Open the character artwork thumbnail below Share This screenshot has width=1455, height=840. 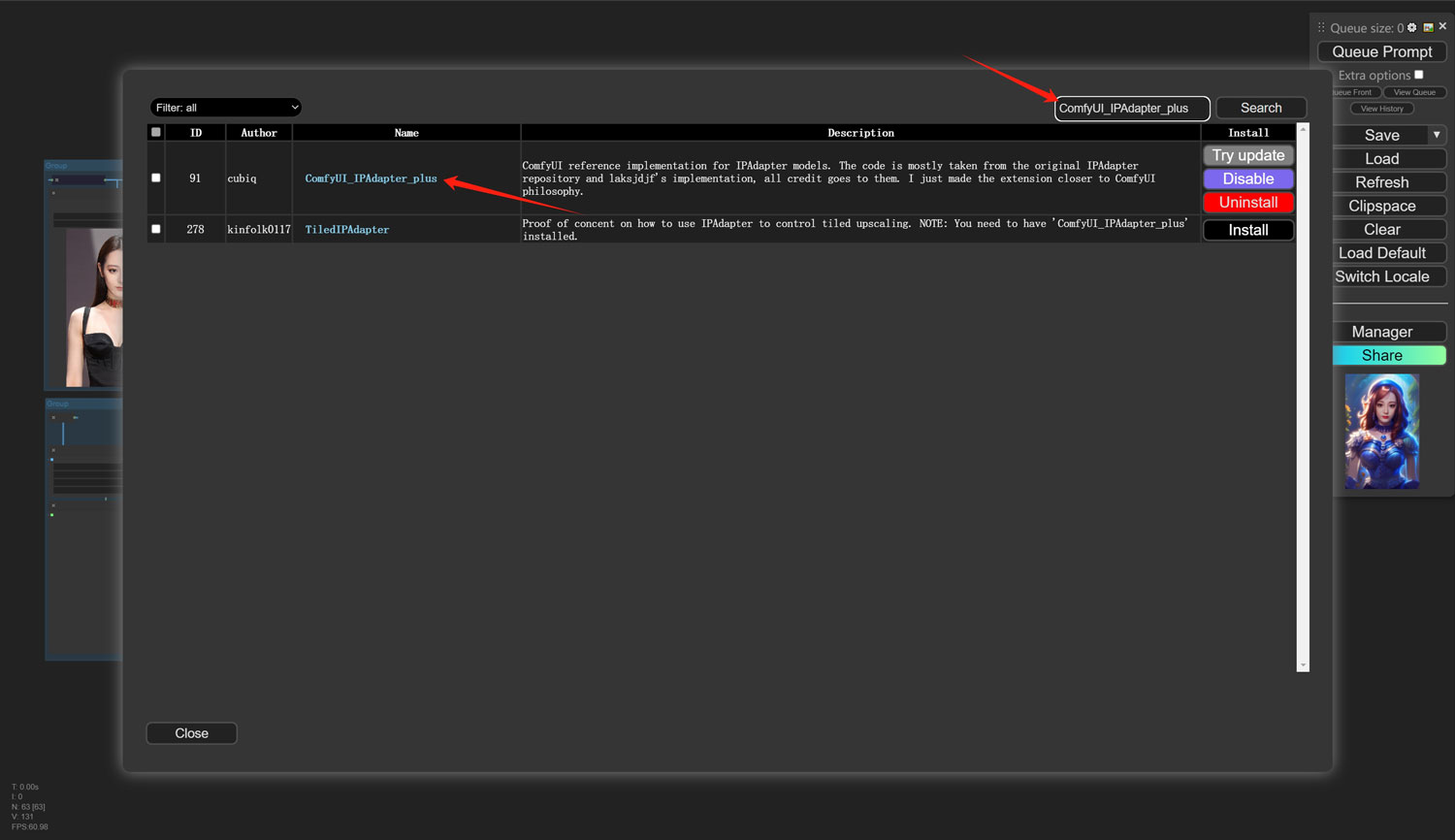tap(1381, 431)
